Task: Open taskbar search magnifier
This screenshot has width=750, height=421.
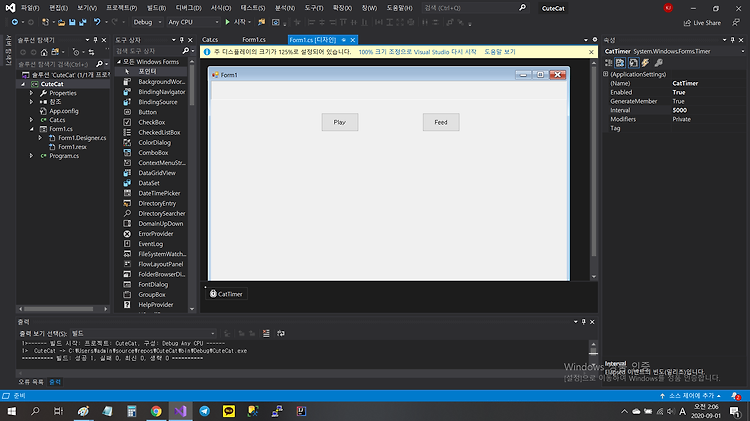Action: (x=35, y=411)
